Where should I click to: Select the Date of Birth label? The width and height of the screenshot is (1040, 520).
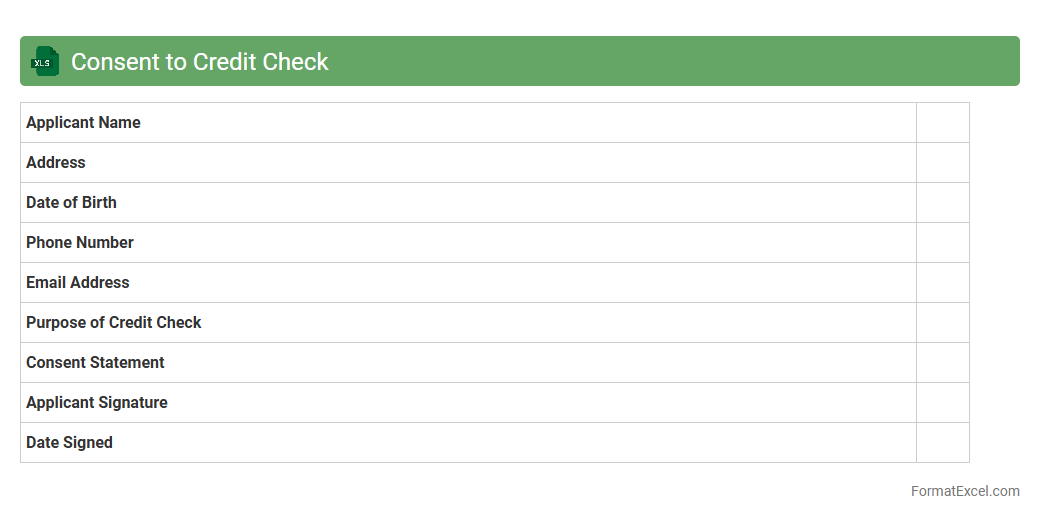(71, 203)
